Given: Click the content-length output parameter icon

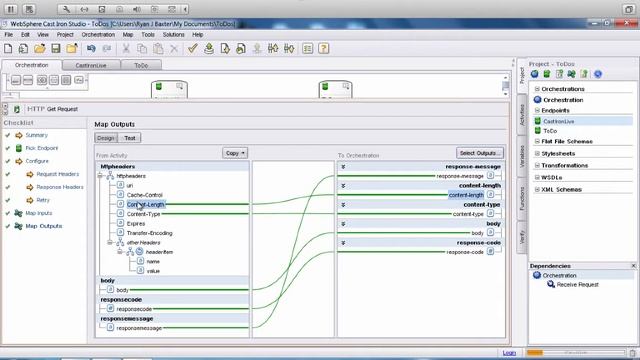Looking at the screenshot, I should tap(490, 195).
